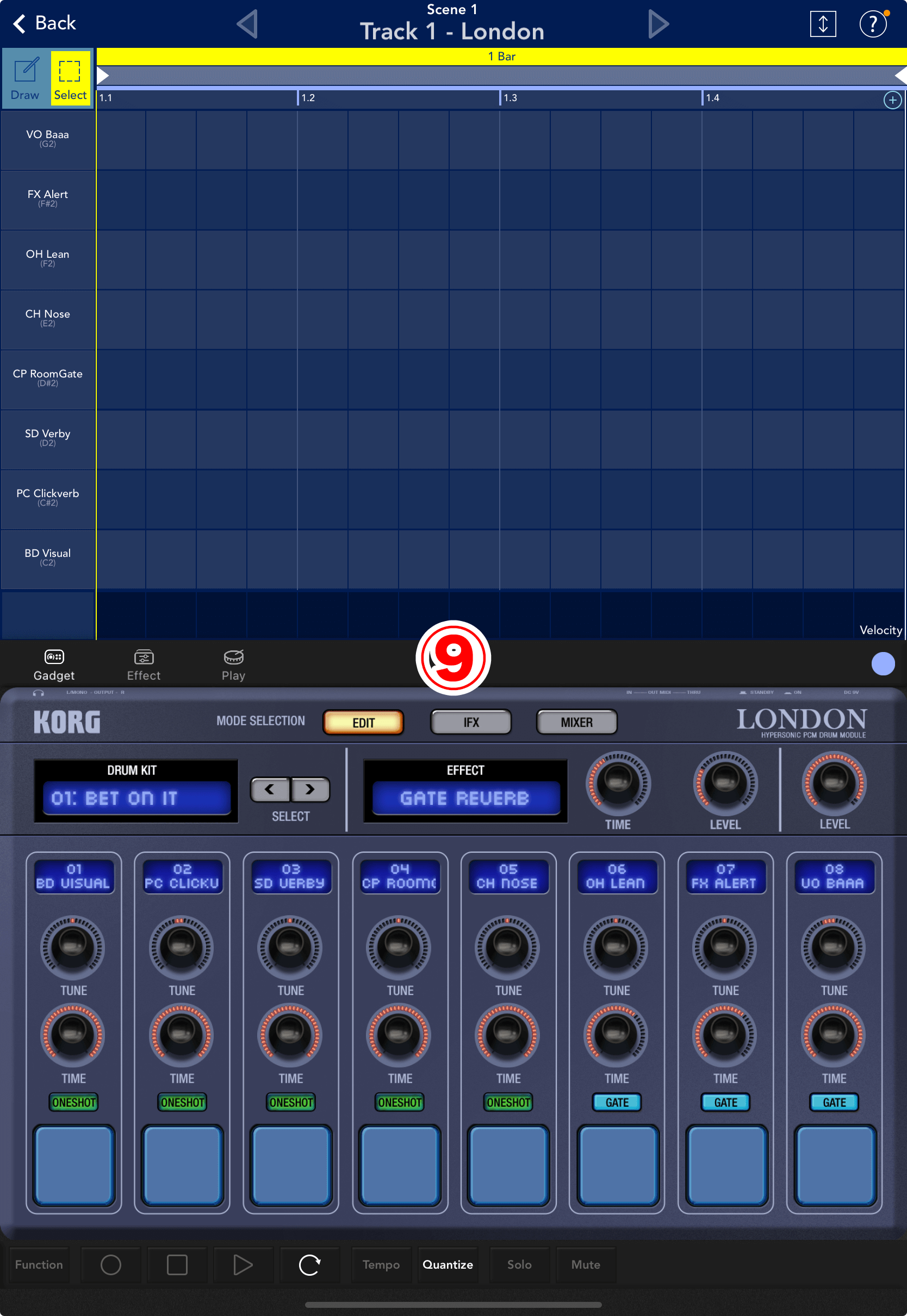907x1316 pixels.
Task: Go to next track with right triangle
Action: tap(658, 24)
